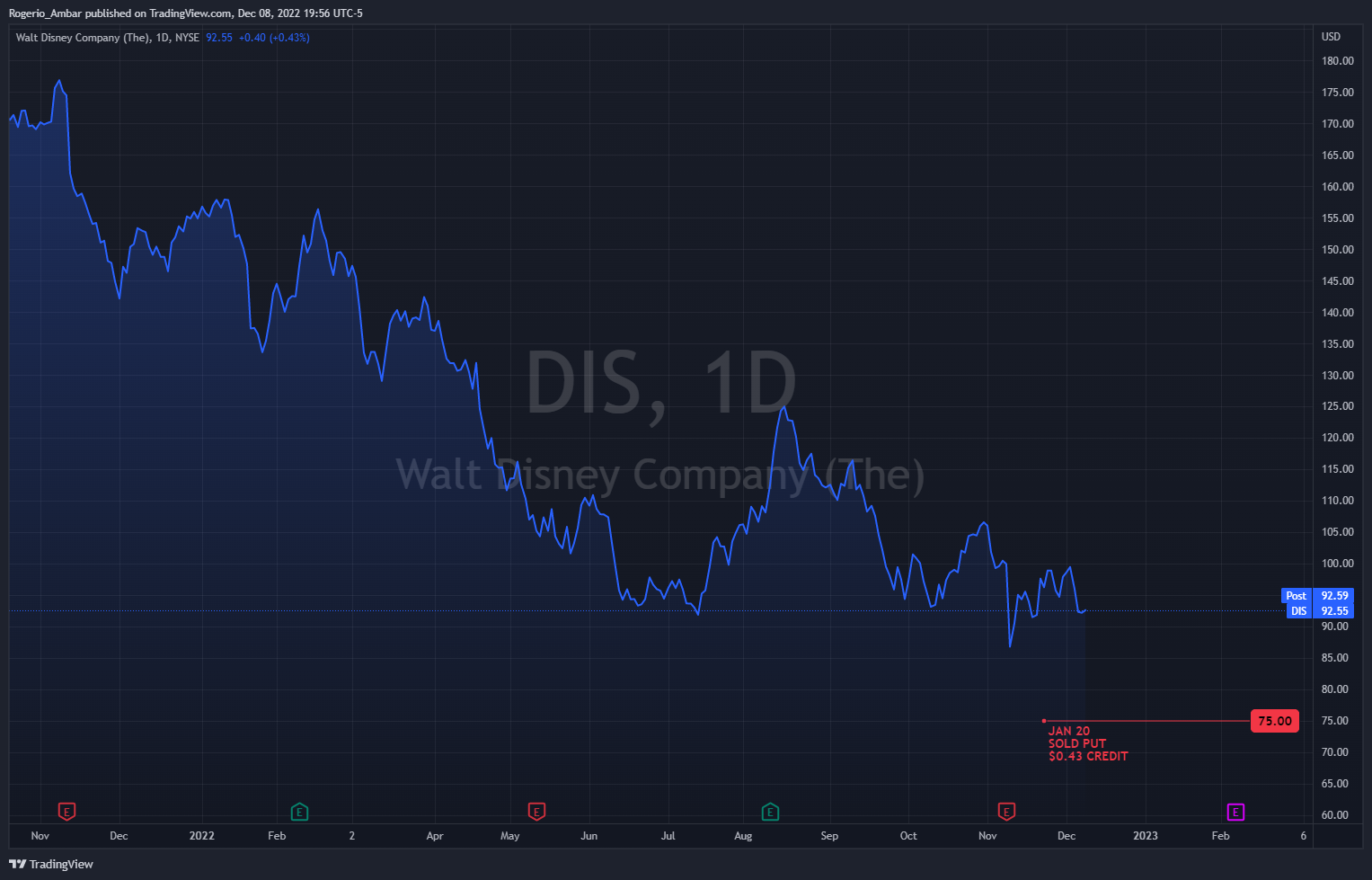The width and height of the screenshot is (1372, 880).
Task: Click the TradingView logo
Action: 51,864
